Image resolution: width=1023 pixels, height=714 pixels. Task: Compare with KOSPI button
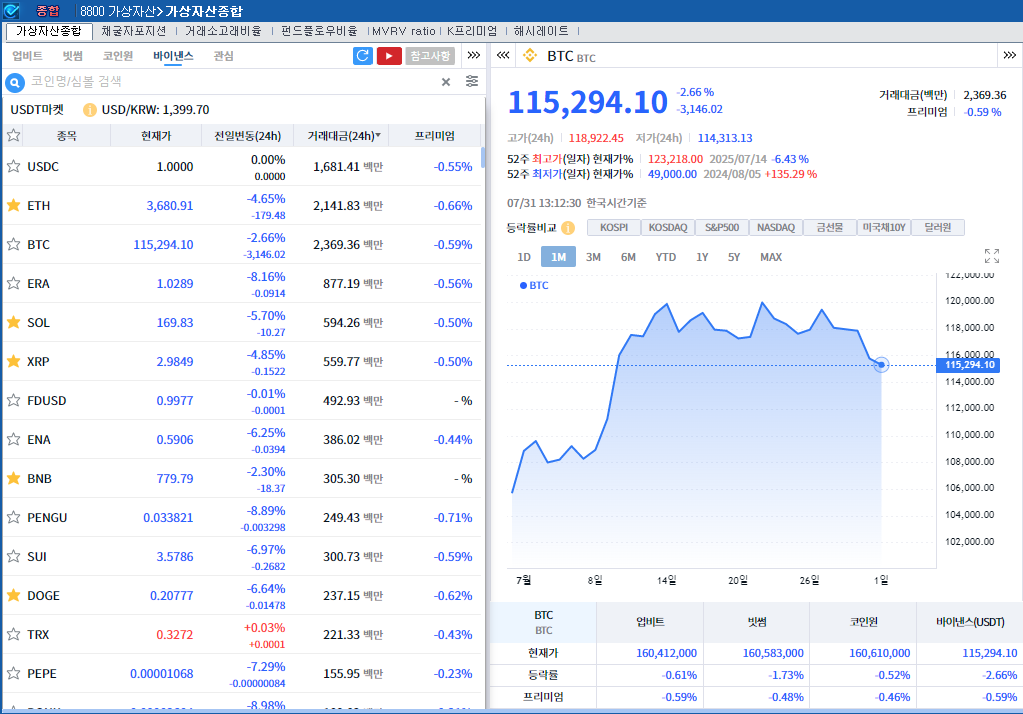[x=614, y=228]
